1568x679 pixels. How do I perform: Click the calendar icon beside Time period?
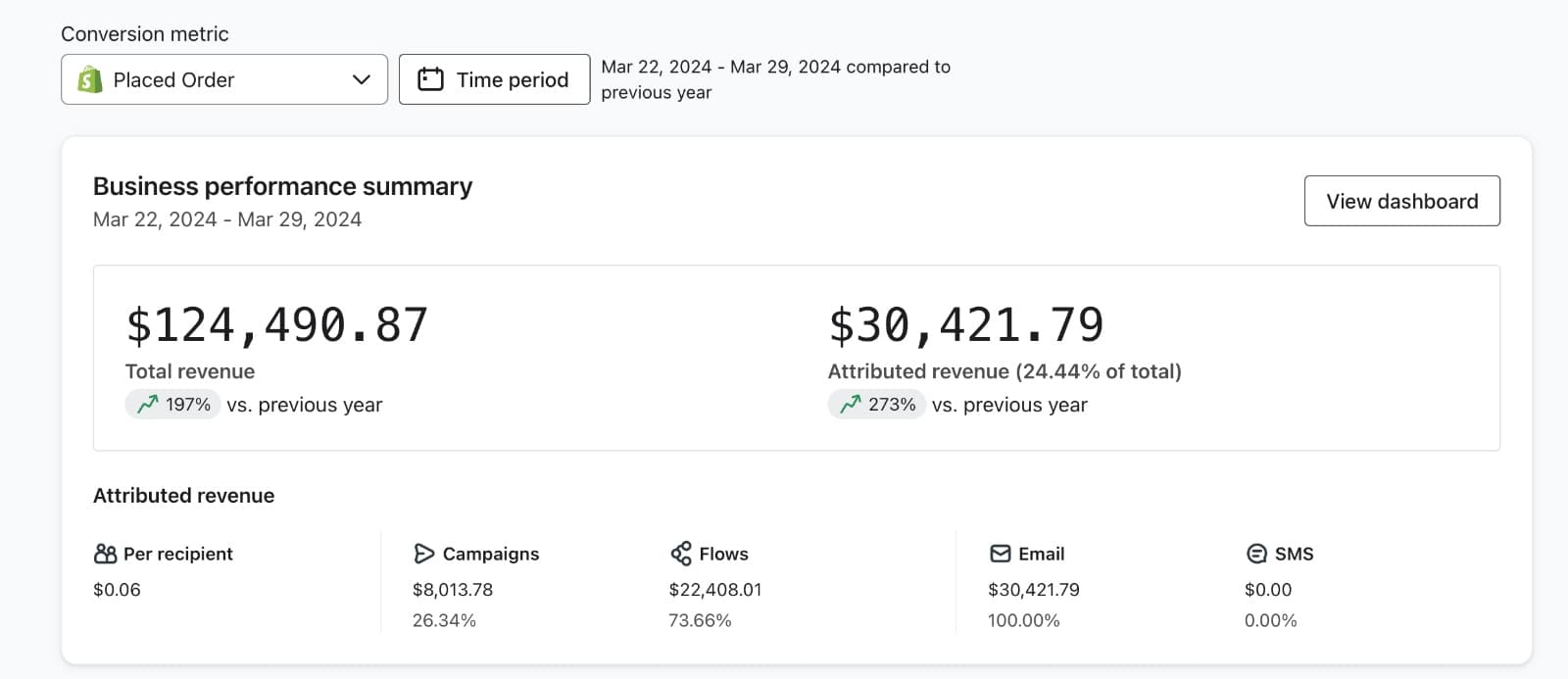pos(430,79)
